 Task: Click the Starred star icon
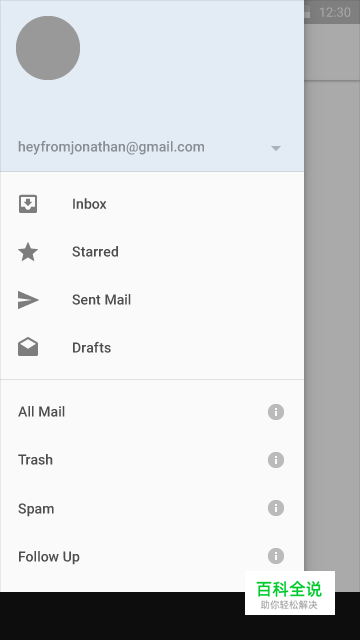pyautogui.click(x=28, y=251)
